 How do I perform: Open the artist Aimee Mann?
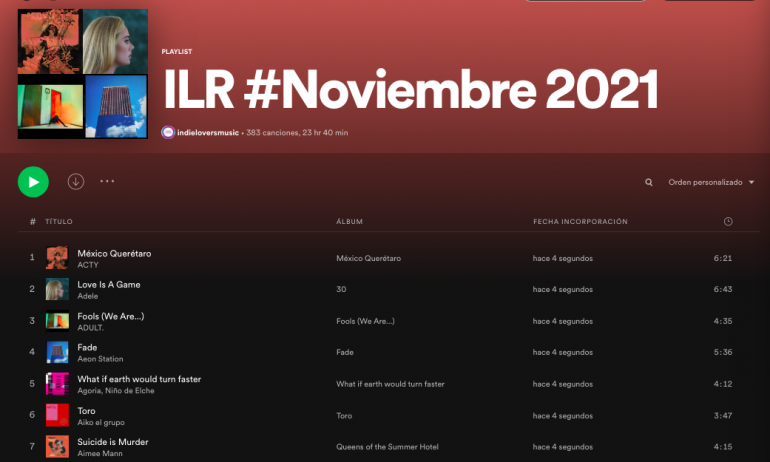click(100, 454)
